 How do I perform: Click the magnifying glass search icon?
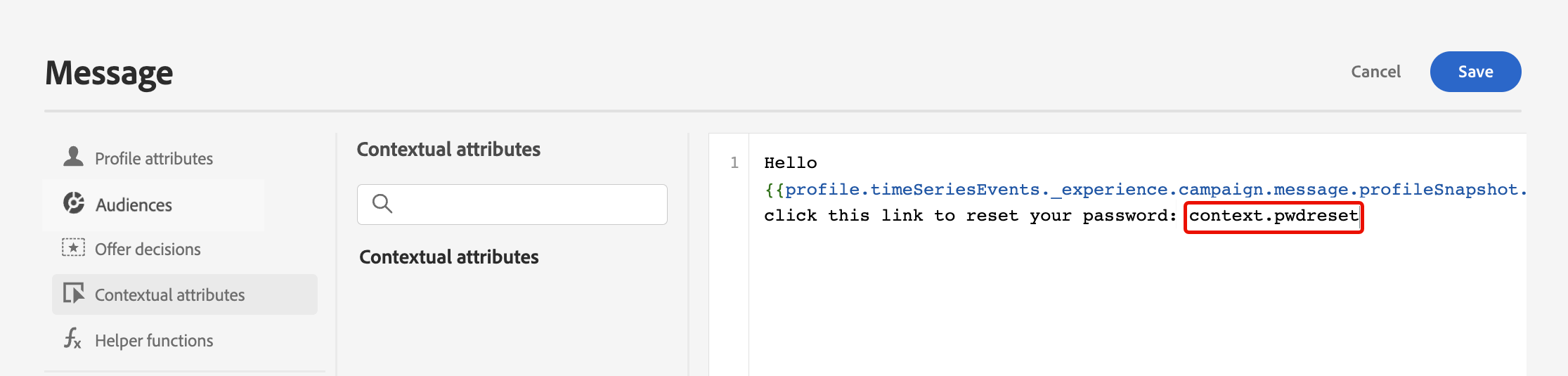coord(382,204)
